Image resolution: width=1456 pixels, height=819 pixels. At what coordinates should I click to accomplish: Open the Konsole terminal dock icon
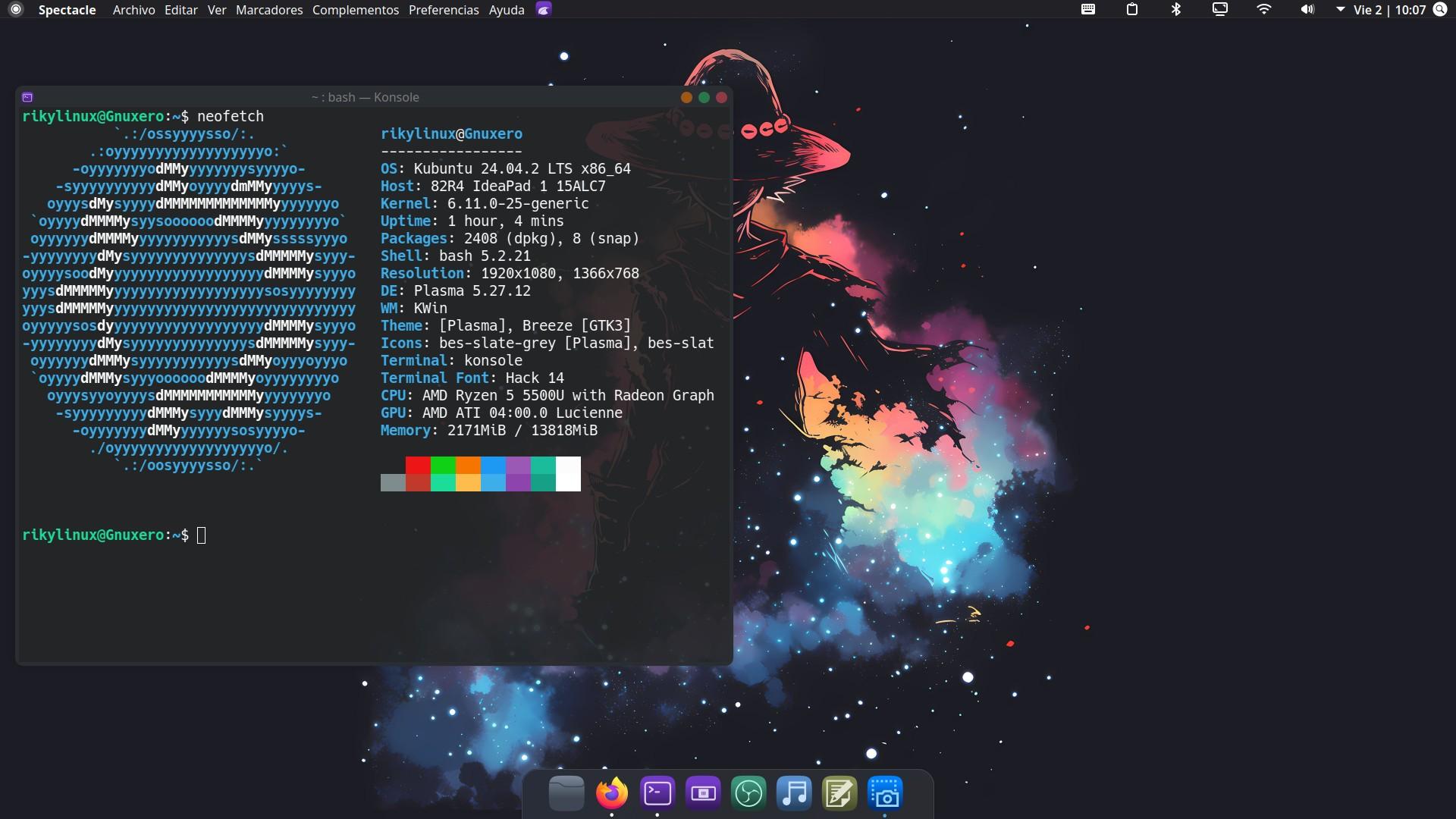657,793
